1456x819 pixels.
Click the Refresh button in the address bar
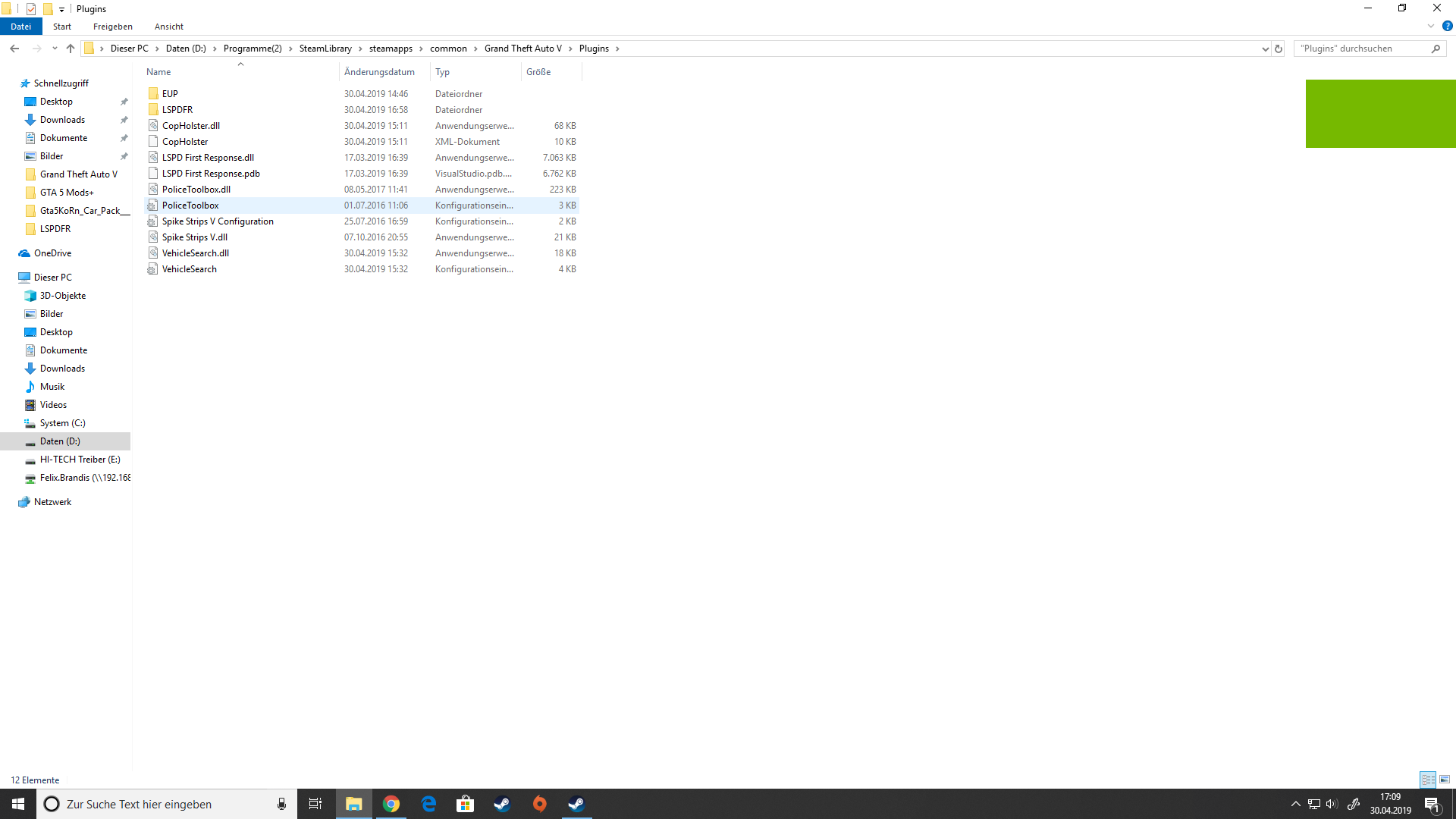1279,49
